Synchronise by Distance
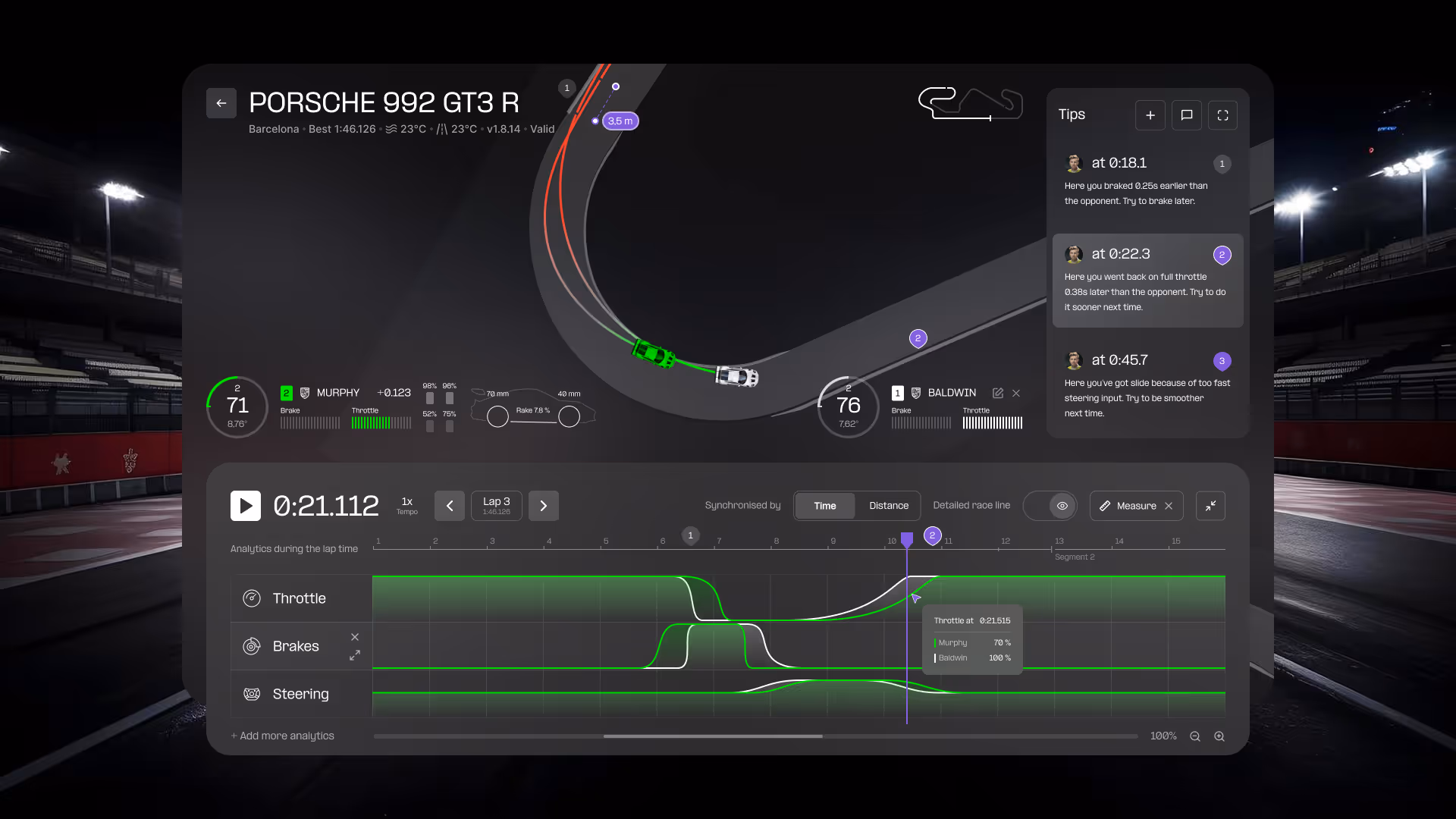This screenshot has height=819, width=1456. coord(888,506)
